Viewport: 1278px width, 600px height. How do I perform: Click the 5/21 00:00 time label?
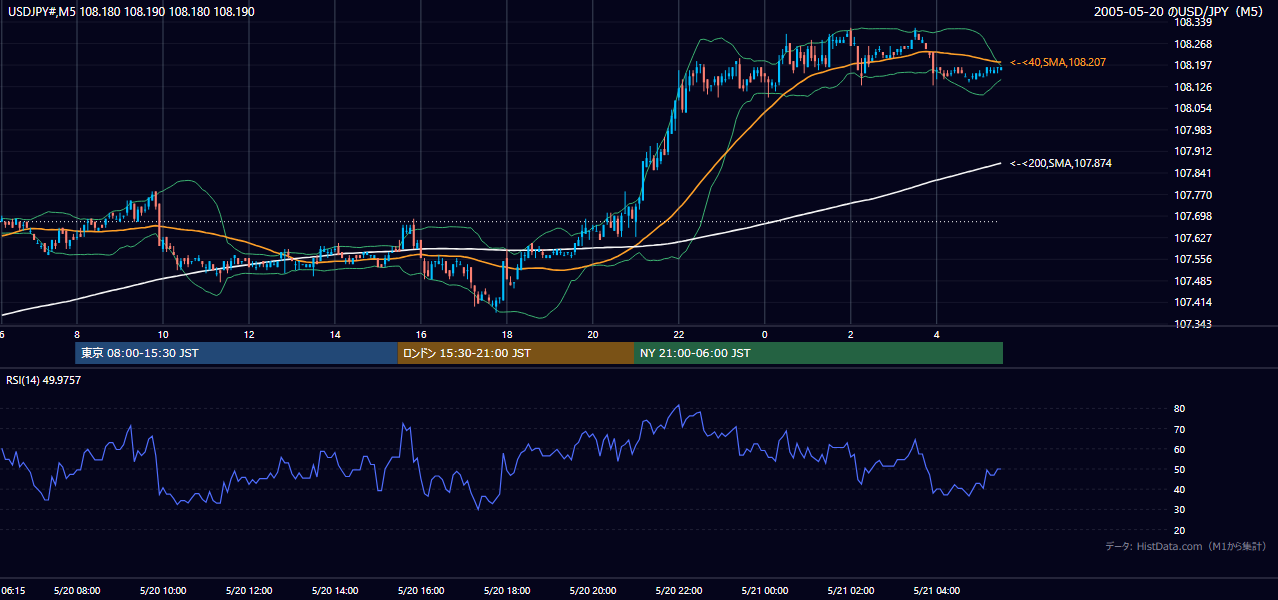coord(765,590)
